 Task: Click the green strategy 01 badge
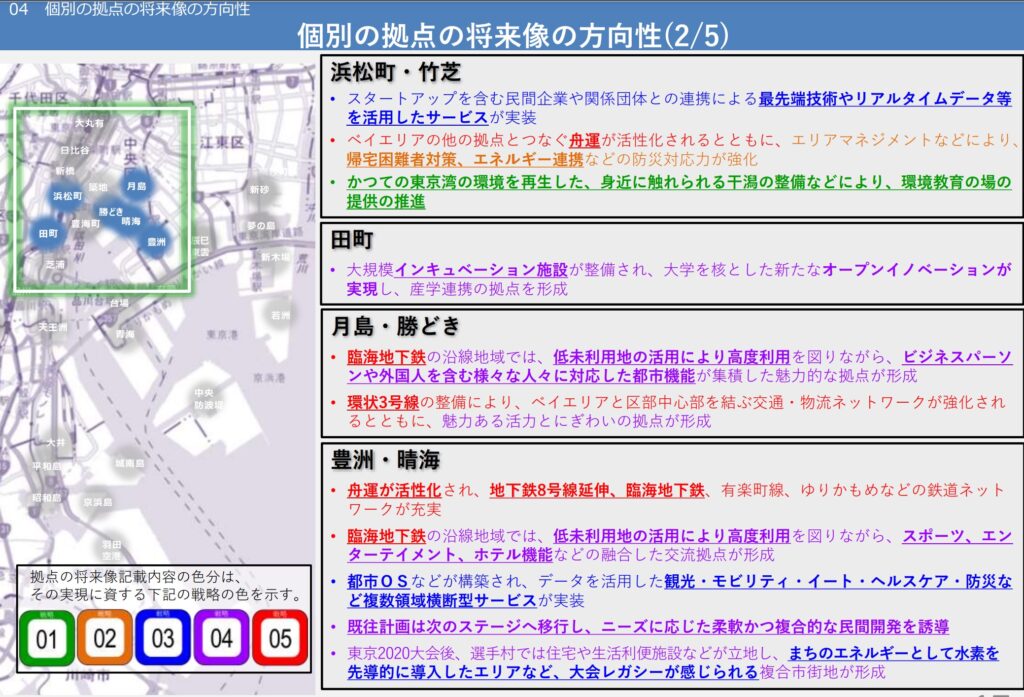tap(47, 638)
